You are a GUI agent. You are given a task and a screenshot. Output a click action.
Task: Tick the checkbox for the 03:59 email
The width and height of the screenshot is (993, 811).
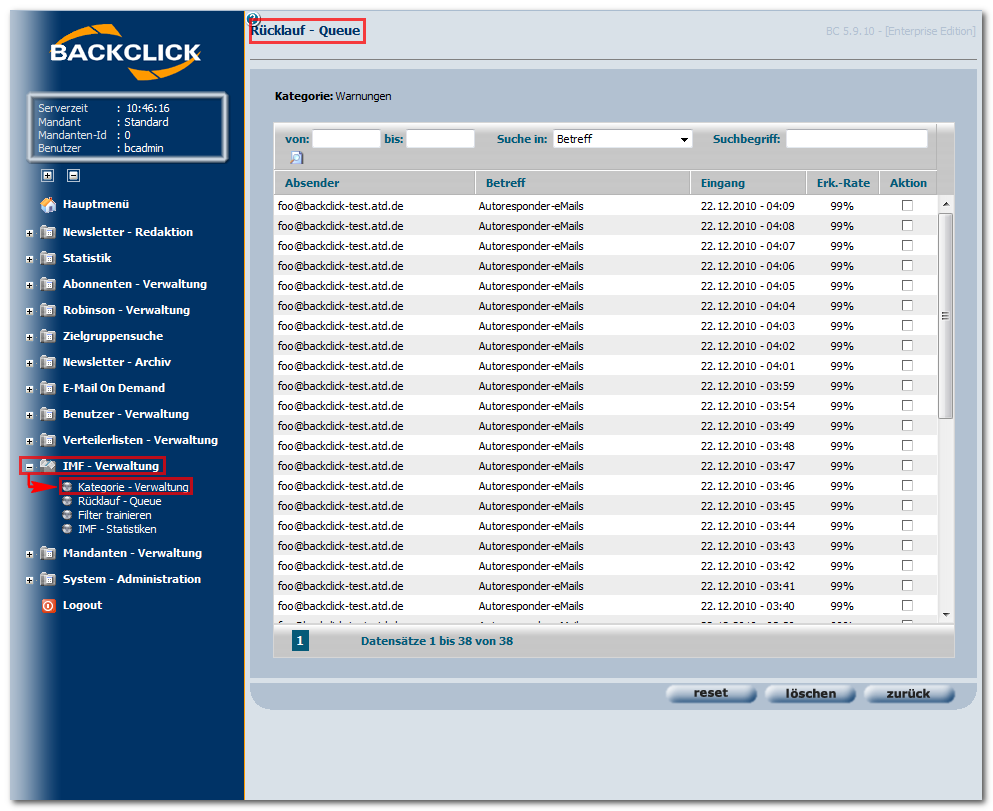pos(907,386)
